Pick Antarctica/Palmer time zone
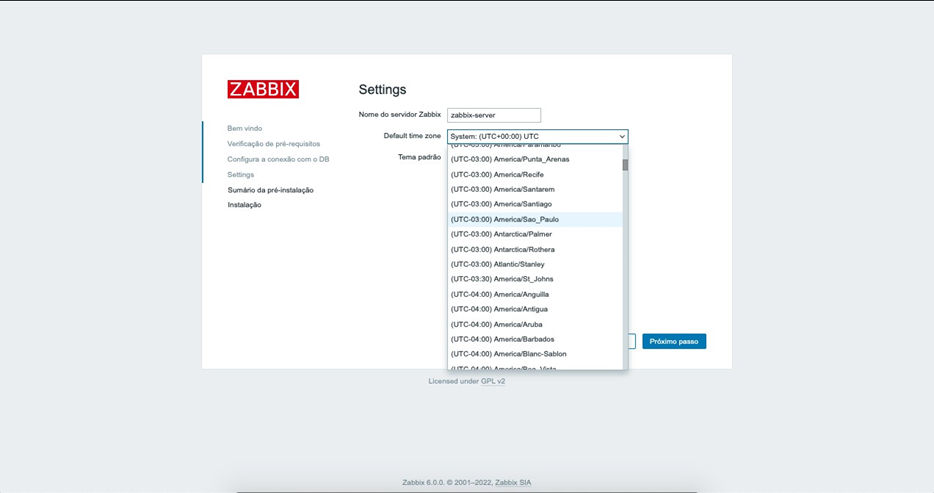This screenshot has width=934, height=493. tap(535, 234)
